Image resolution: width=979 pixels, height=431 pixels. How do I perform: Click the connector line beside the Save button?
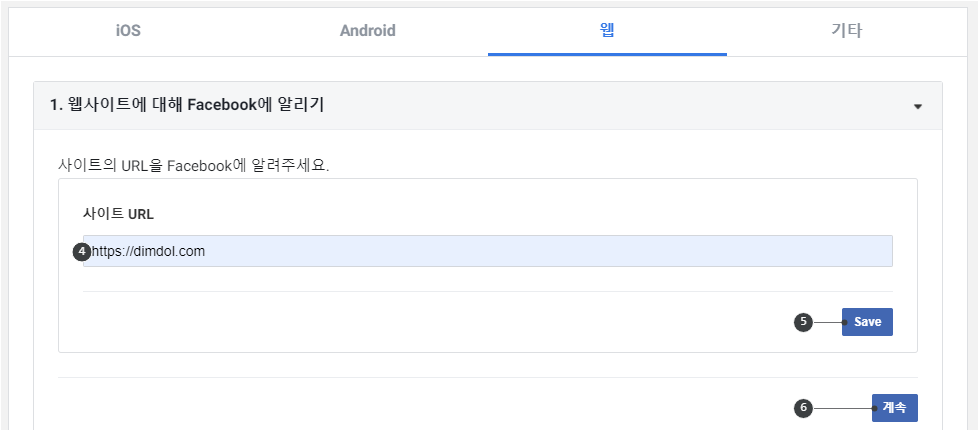829,322
